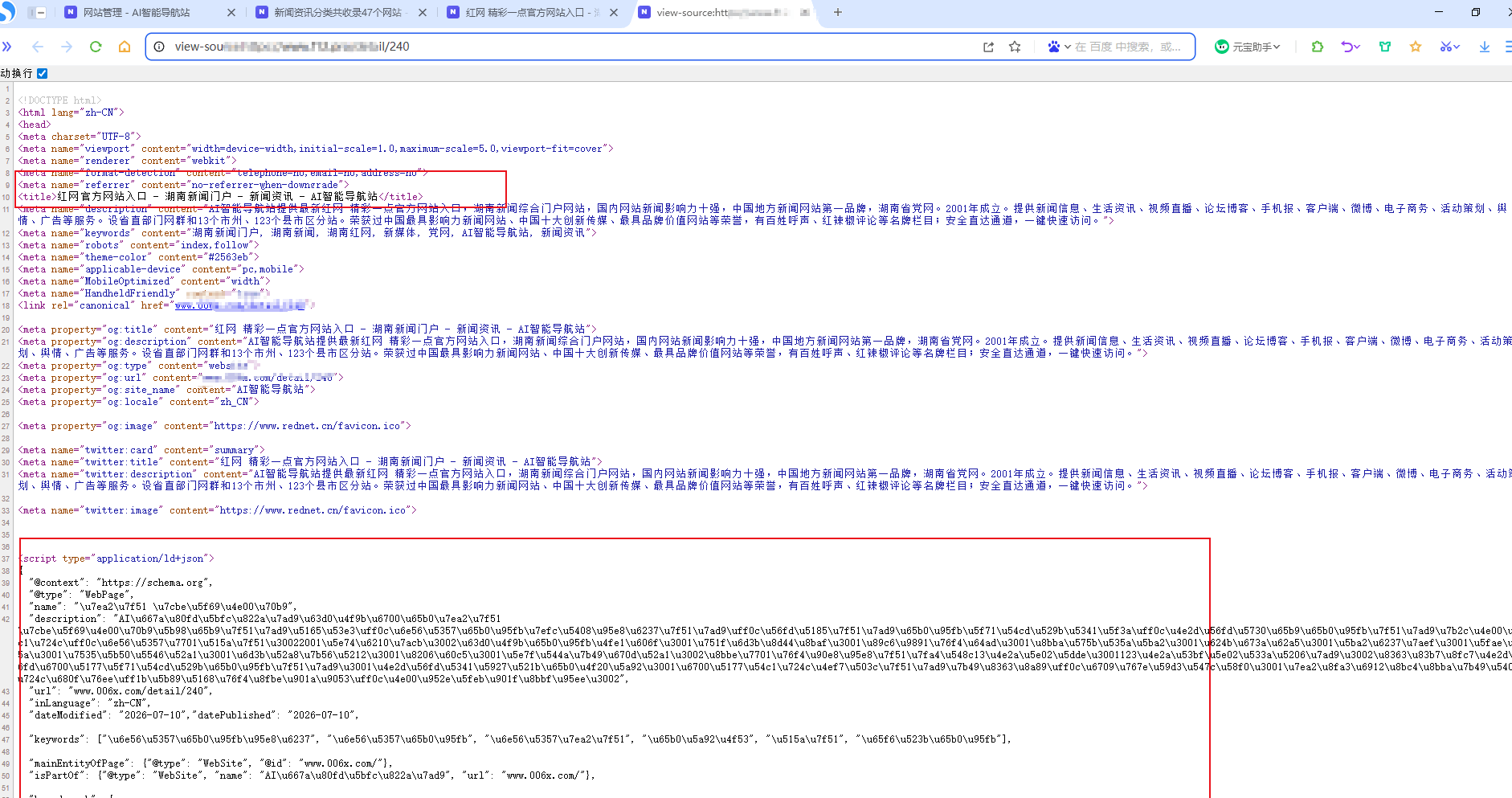Close the 红网 精彩一点 tab
This screenshot has height=798, width=1512.
point(614,12)
